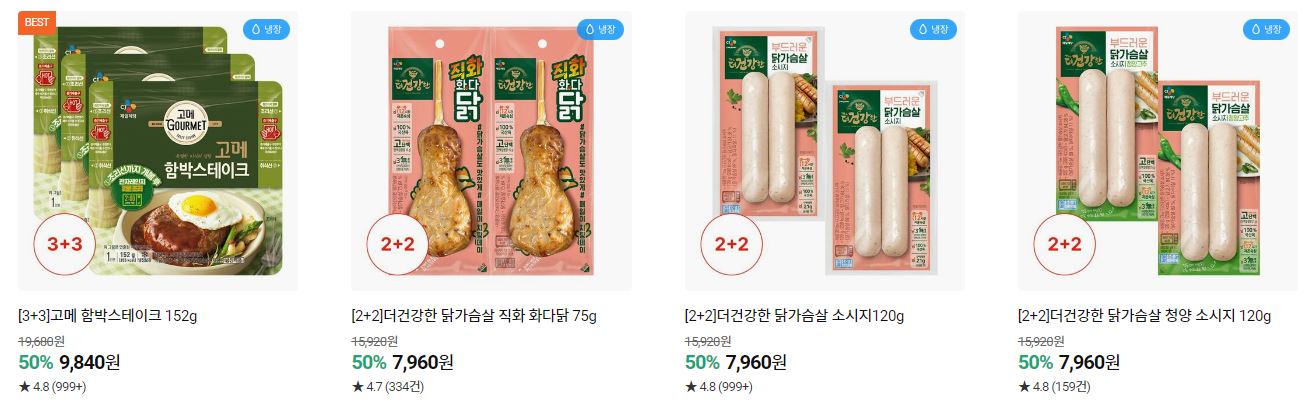Click 냉장 tag on 청양 소시지 image
The width and height of the screenshot is (1307, 416).
point(1266,30)
